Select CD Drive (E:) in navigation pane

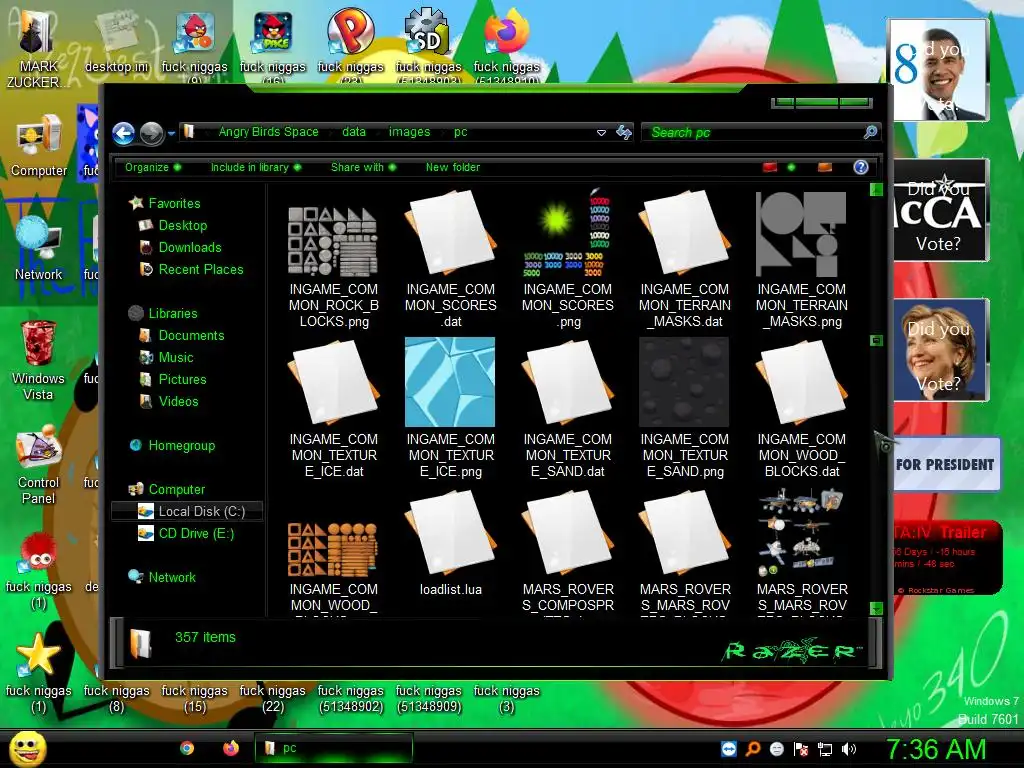pyautogui.click(x=196, y=534)
